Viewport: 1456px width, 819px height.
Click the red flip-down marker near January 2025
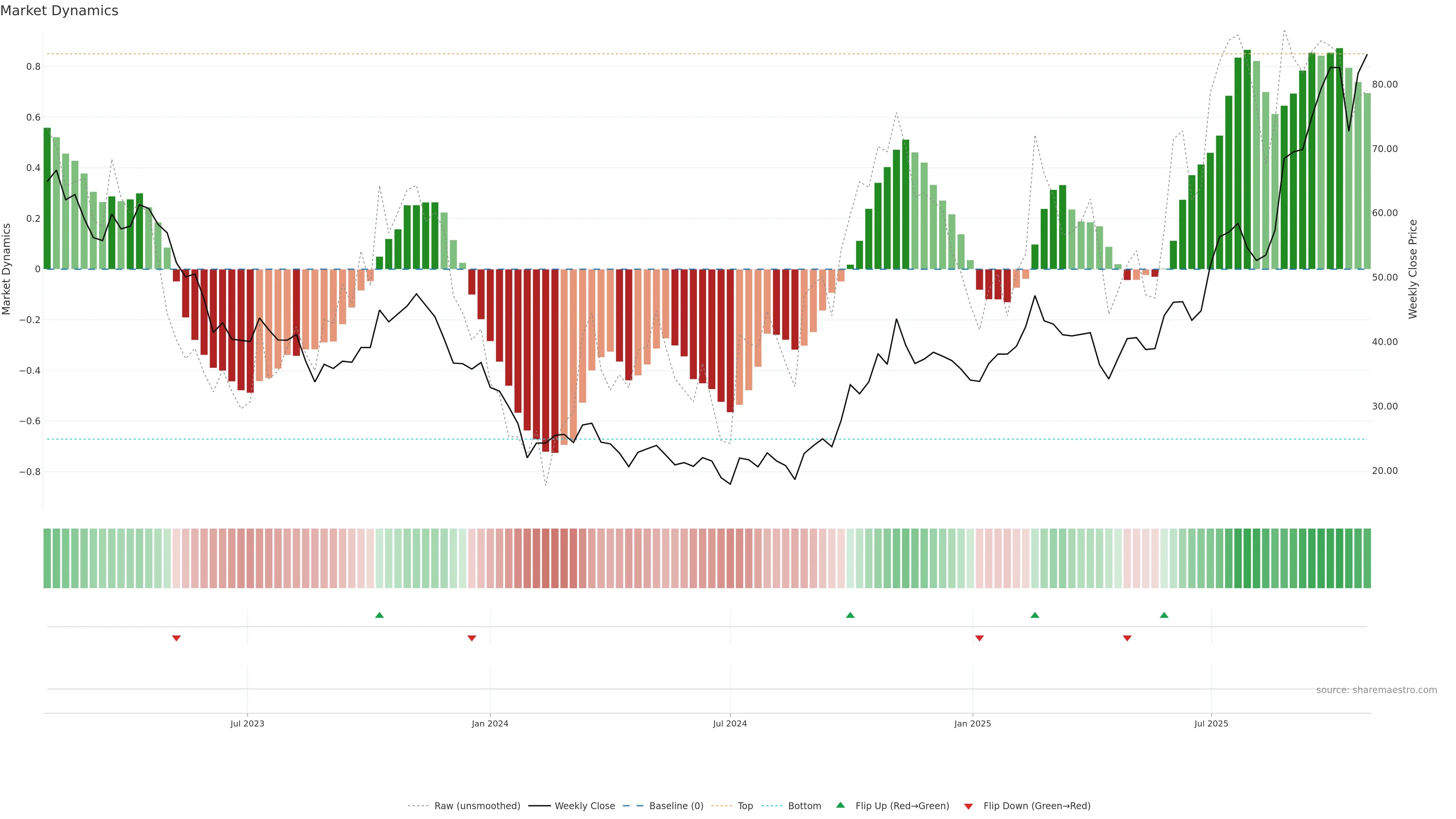click(x=979, y=638)
